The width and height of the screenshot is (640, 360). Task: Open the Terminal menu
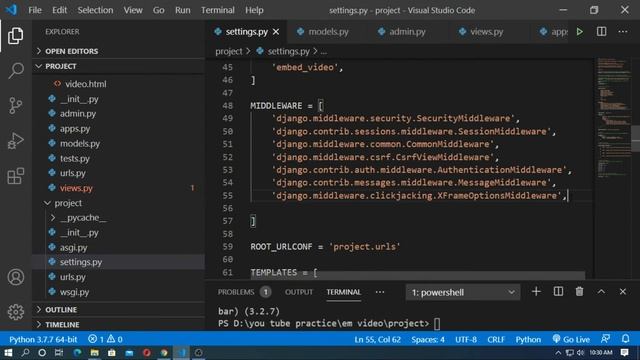coord(218,10)
